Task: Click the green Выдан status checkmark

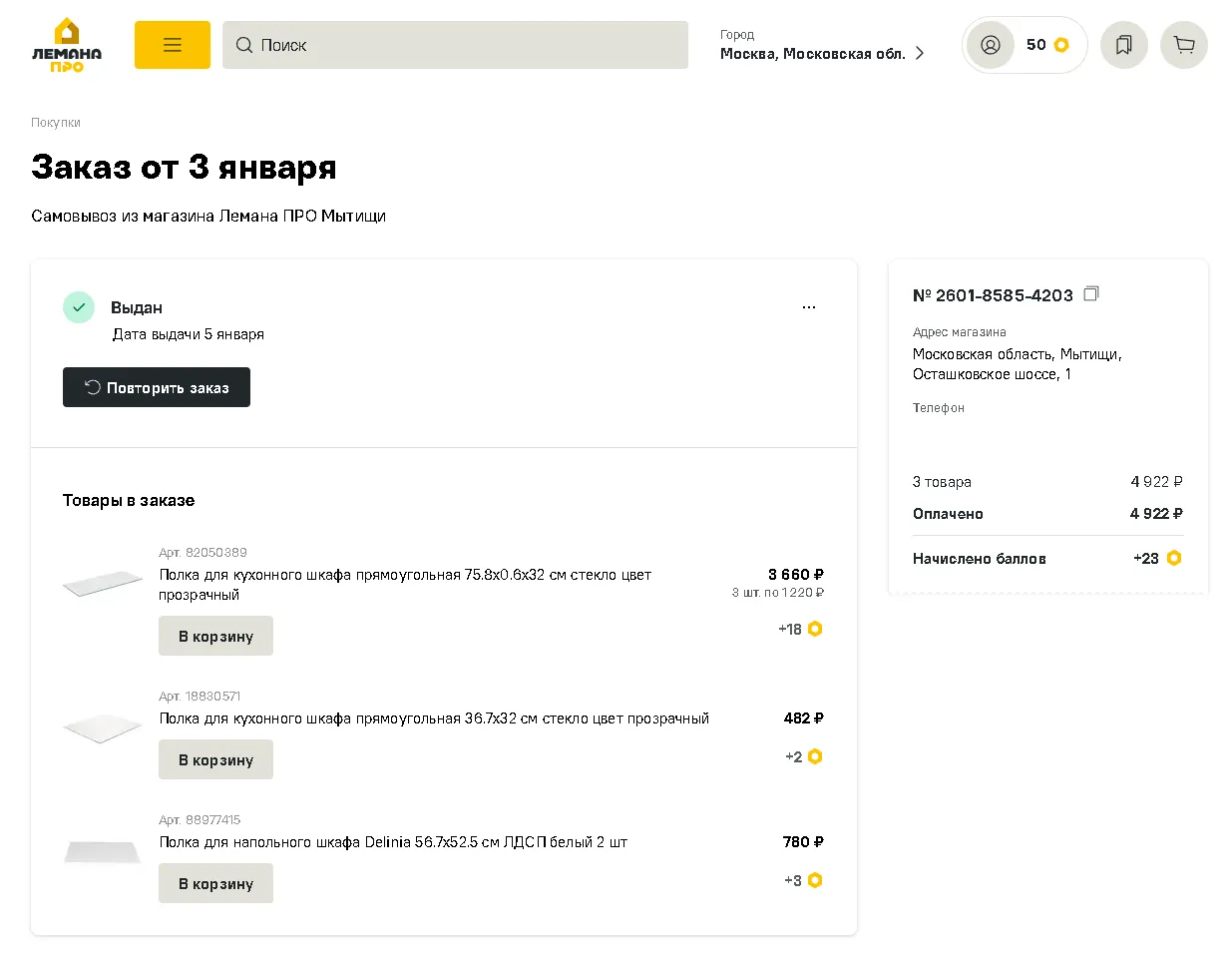Action: pyautogui.click(x=79, y=307)
